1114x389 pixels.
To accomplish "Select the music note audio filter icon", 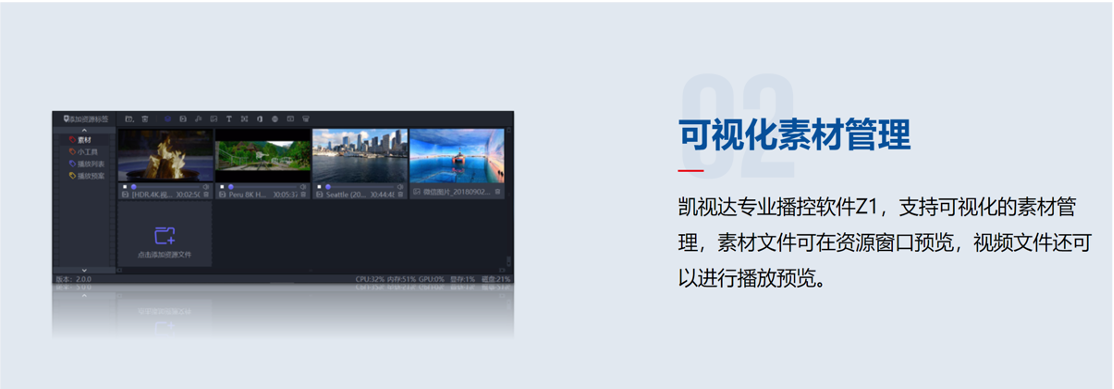I will pos(198,119).
